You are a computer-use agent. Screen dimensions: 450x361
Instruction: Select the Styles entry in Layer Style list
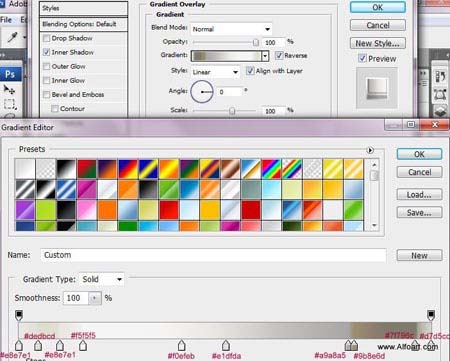(x=83, y=8)
